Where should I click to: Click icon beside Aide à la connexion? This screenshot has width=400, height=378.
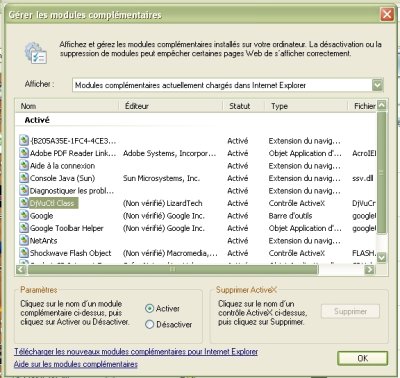(x=24, y=165)
